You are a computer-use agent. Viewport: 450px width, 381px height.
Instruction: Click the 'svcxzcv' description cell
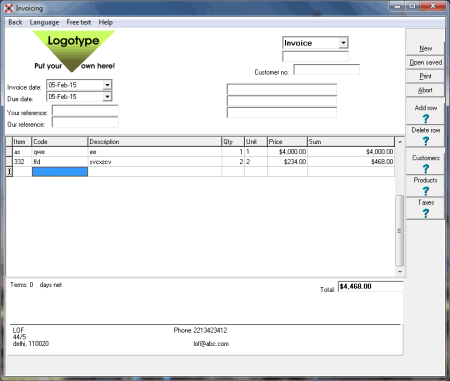pyautogui.click(x=155, y=162)
